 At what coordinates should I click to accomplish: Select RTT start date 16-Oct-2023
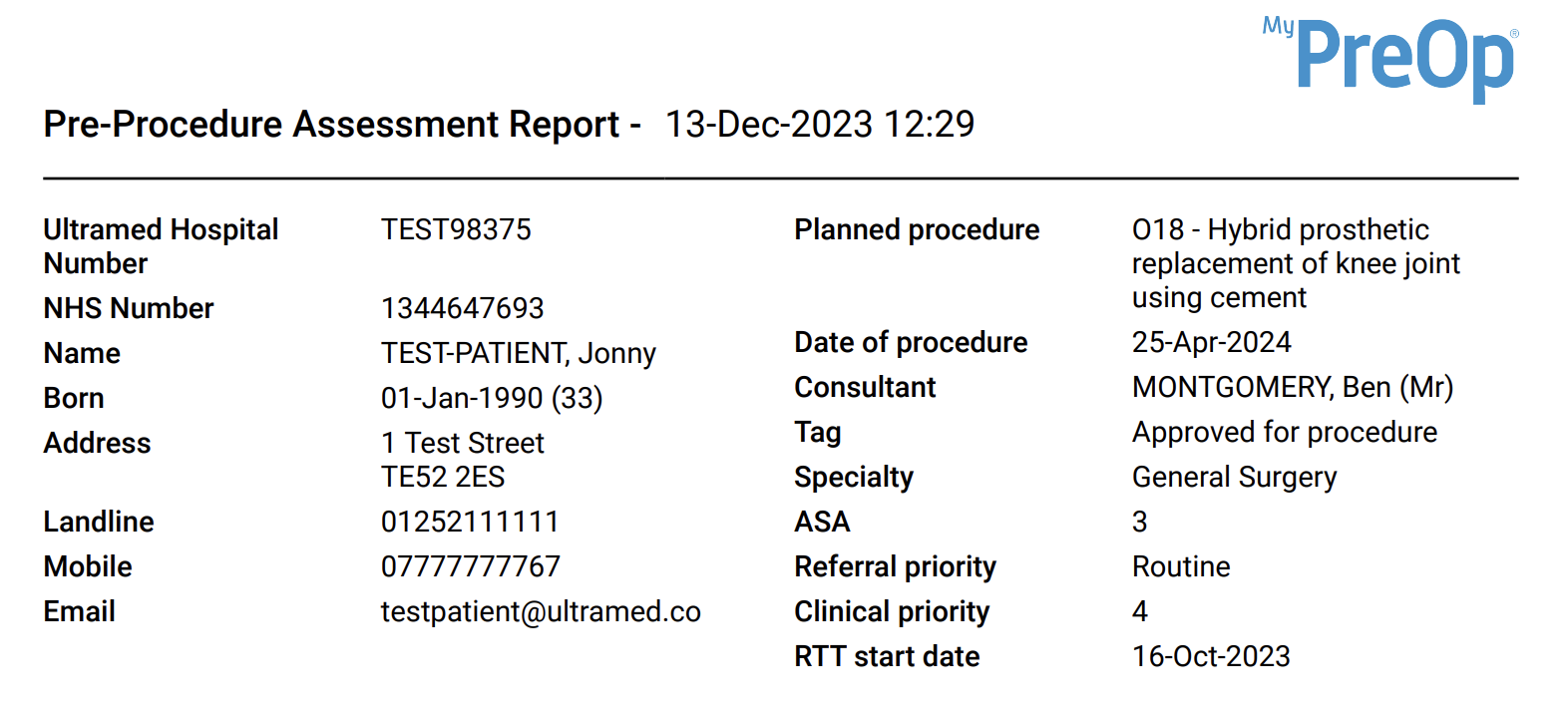tap(1211, 656)
